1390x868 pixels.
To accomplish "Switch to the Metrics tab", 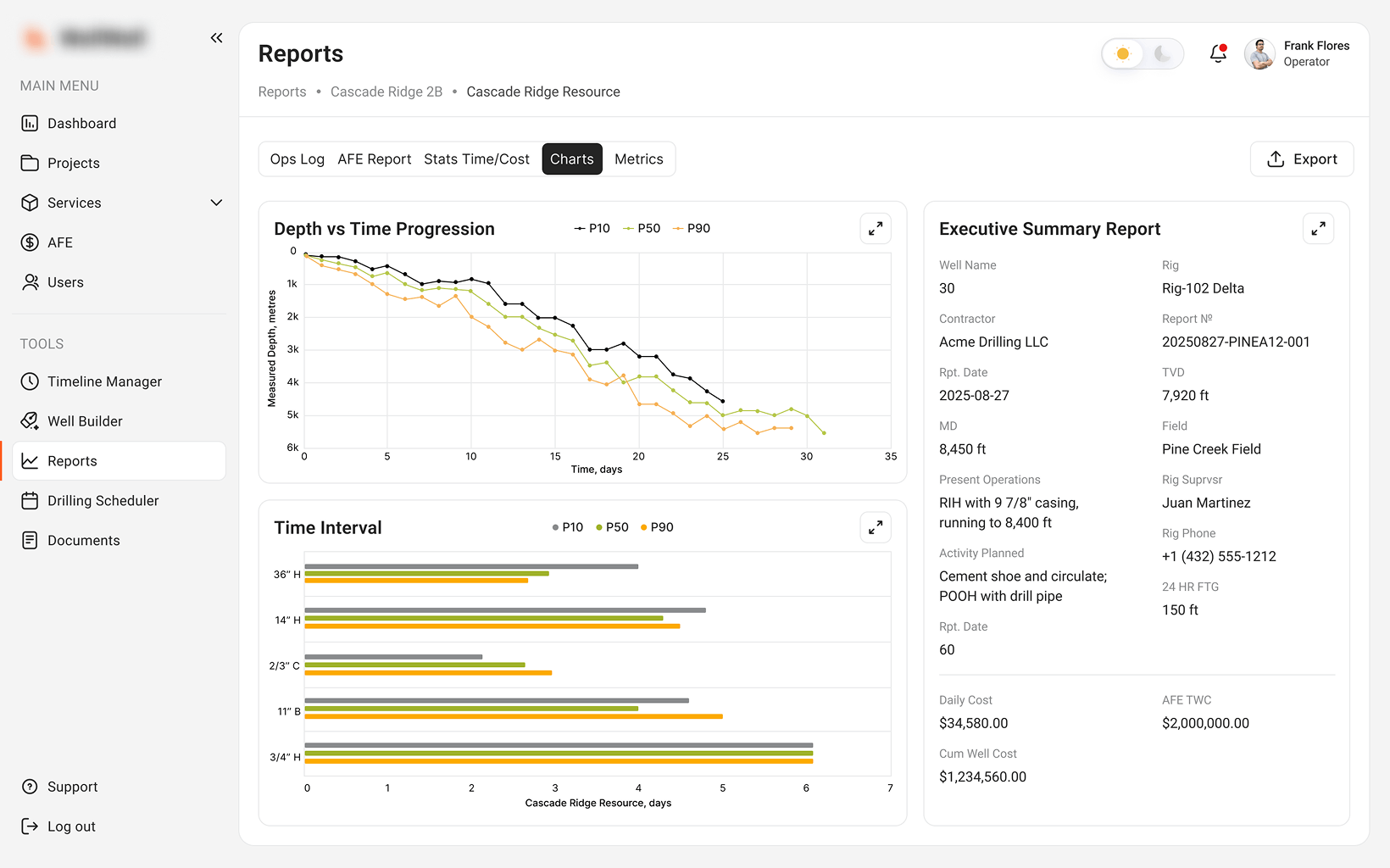I will pyautogui.click(x=639, y=159).
